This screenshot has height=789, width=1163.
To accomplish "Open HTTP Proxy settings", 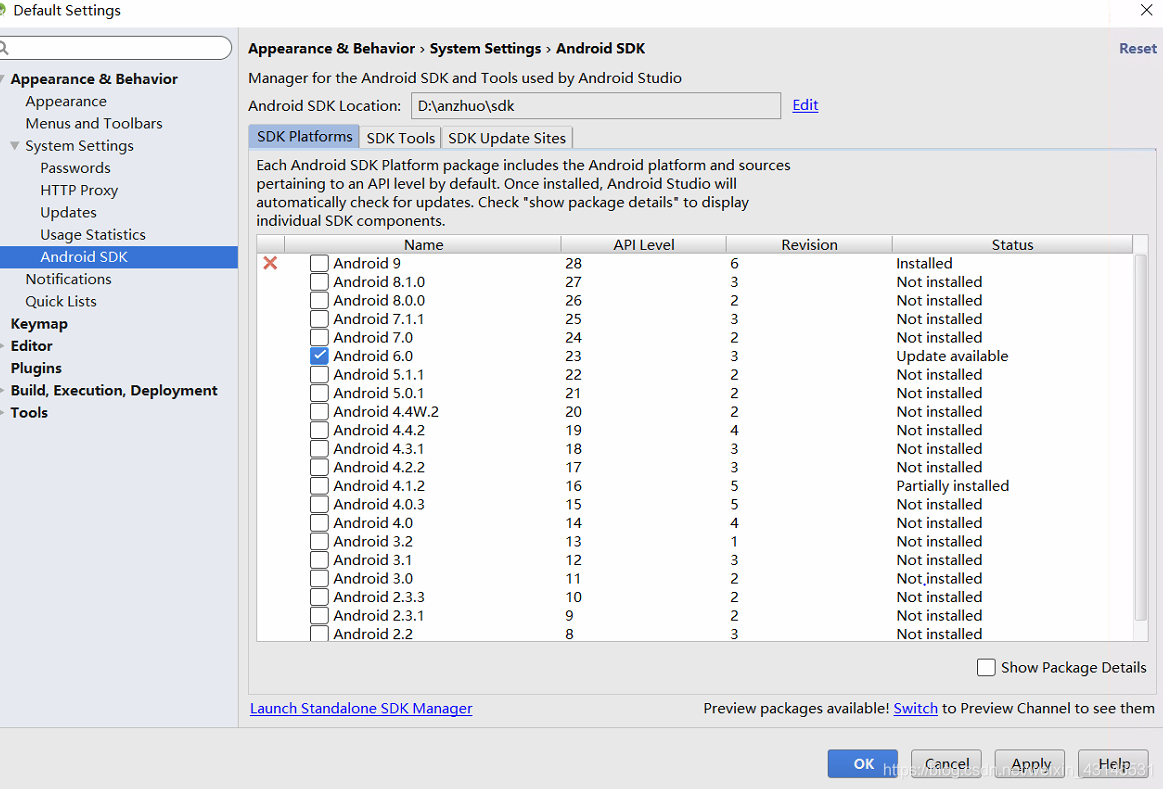I will 79,191.
